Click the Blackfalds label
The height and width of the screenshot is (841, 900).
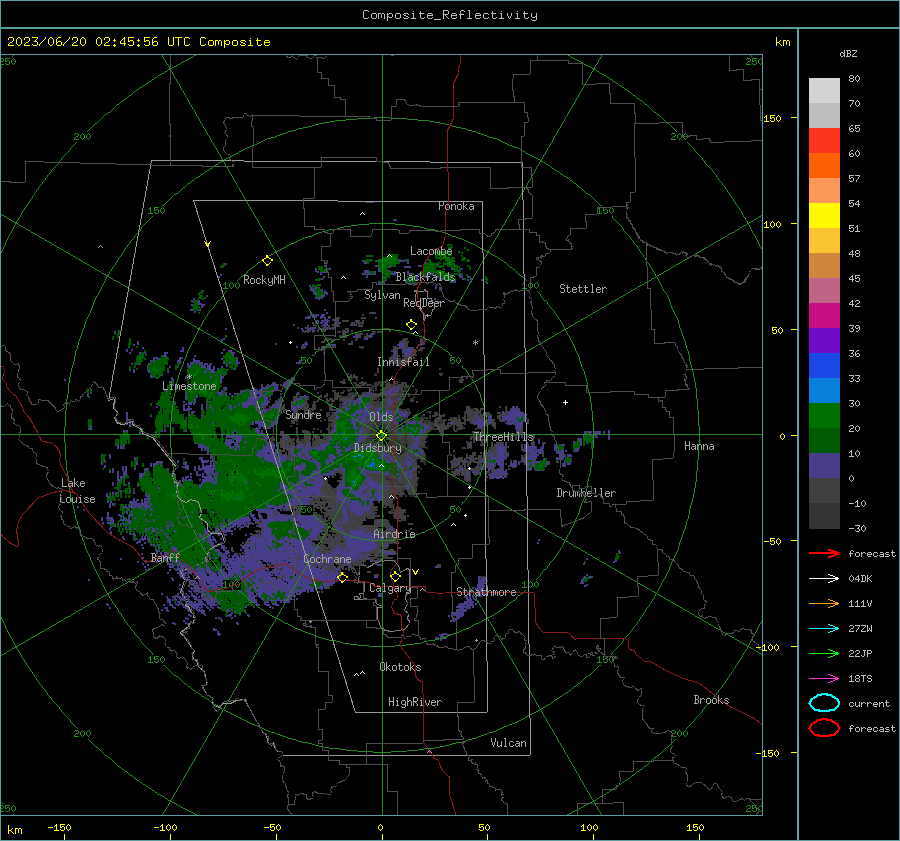pyautogui.click(x=425, y=277)
